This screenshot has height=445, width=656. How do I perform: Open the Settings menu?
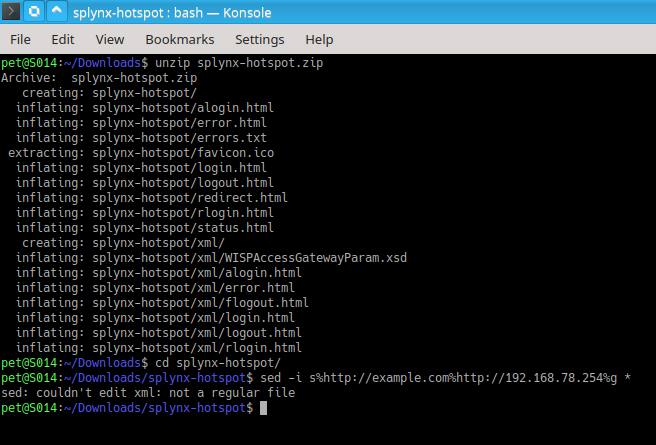click(x=260, y=40)
